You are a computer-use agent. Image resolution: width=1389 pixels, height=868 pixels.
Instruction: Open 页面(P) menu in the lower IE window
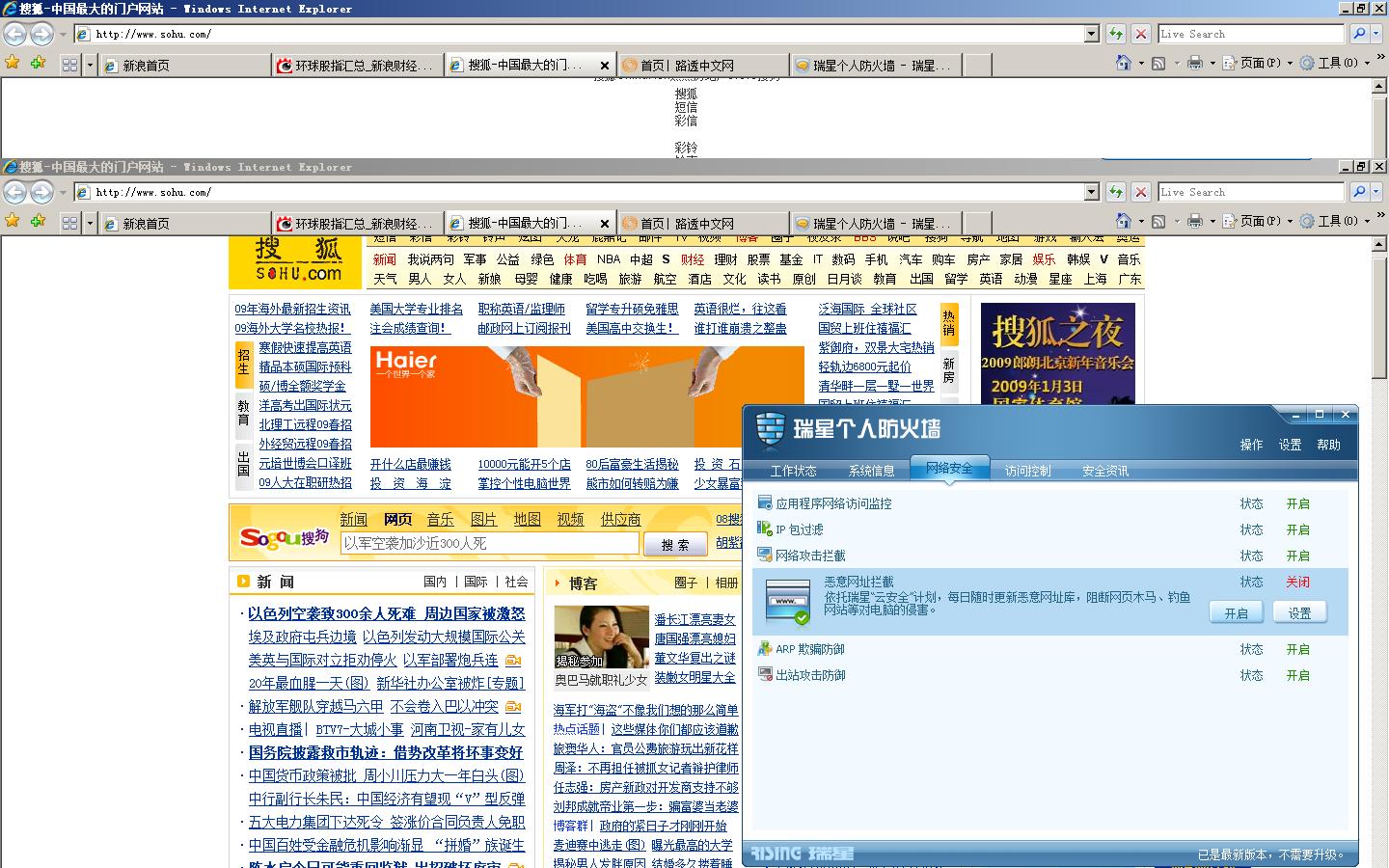(x=1257, y=221)
